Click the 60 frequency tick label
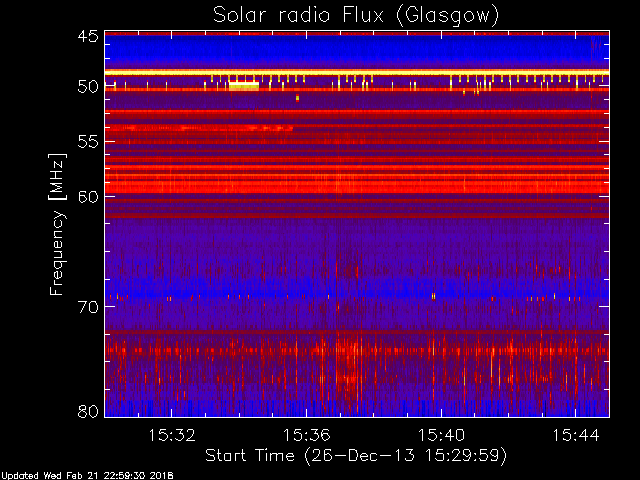This screenshot has width=640, height=480. point(88,197)
